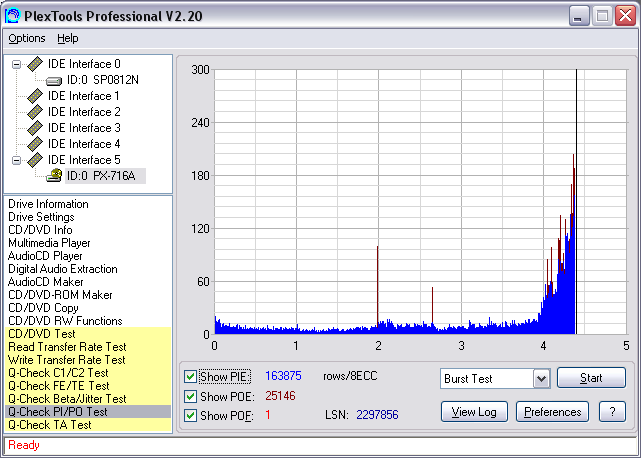Select the CD/DVD Test entry
The width and height of the screenshot is (641, 458).
(x=88, y=334)
